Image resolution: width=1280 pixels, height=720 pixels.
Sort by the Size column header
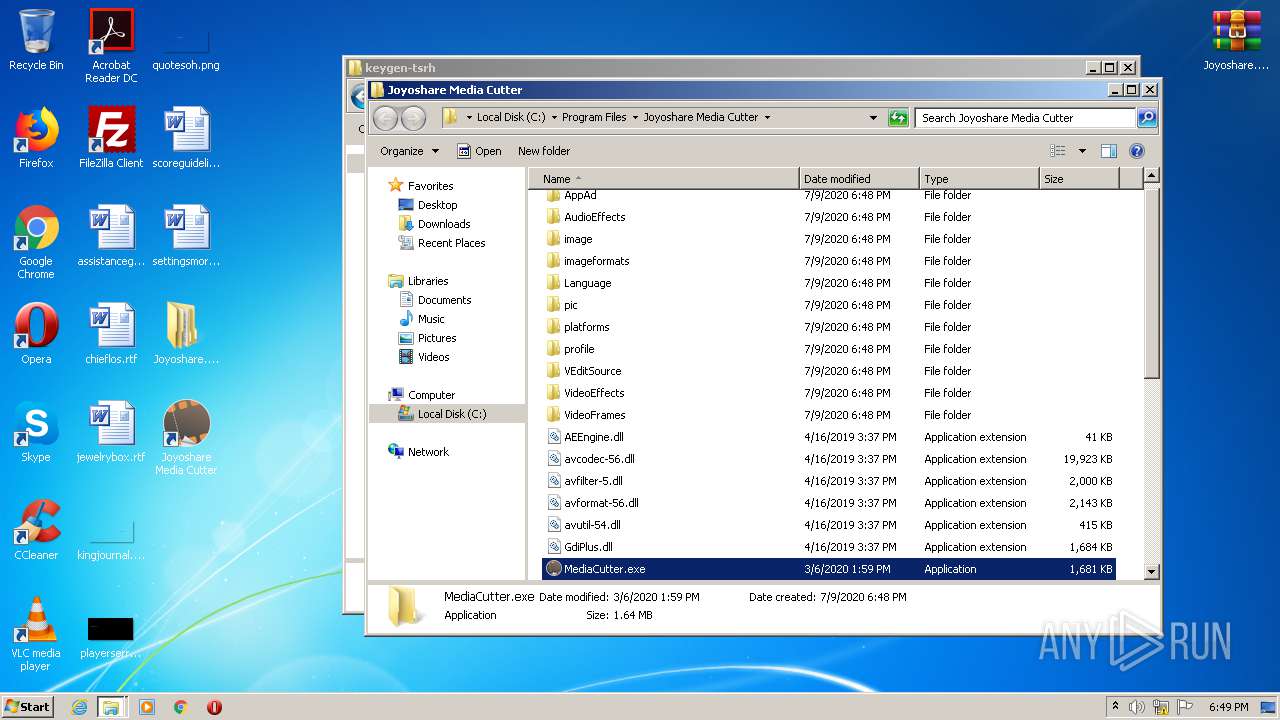(1079, 179)
